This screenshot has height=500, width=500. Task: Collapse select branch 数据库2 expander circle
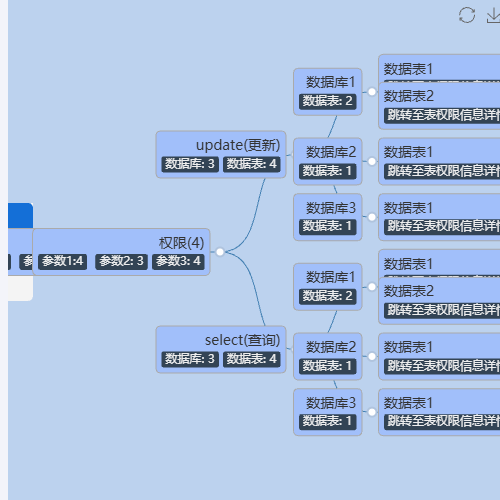tap(372, 356)
